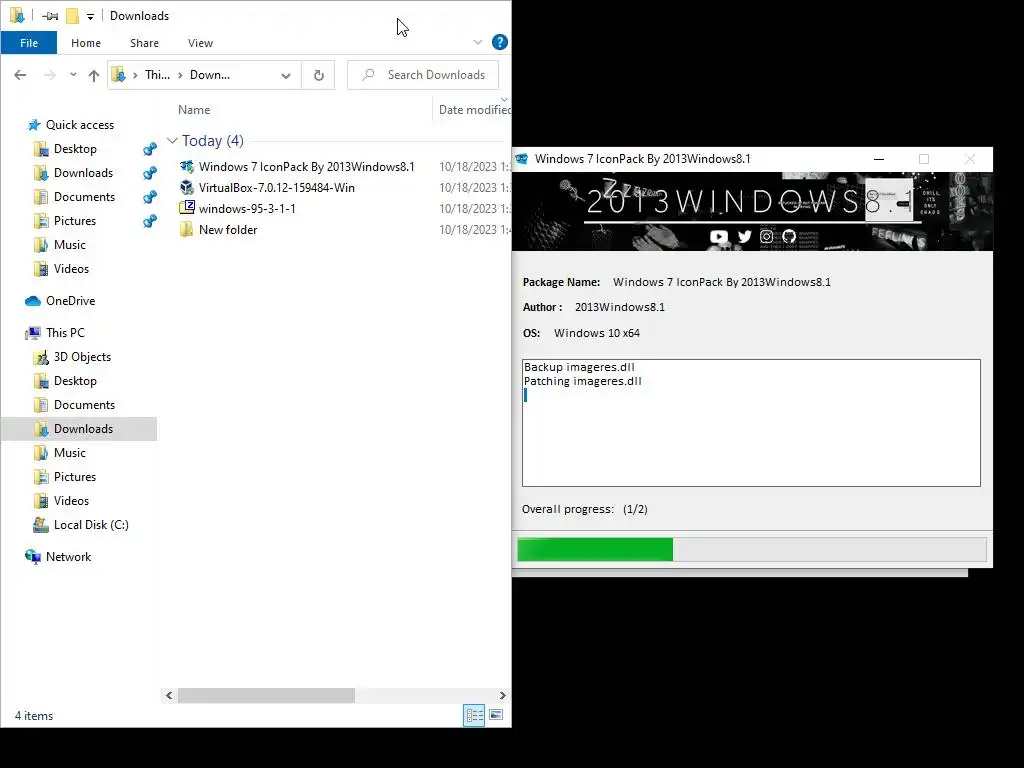Open the Share ribbon tab

(x=144, y=43)
